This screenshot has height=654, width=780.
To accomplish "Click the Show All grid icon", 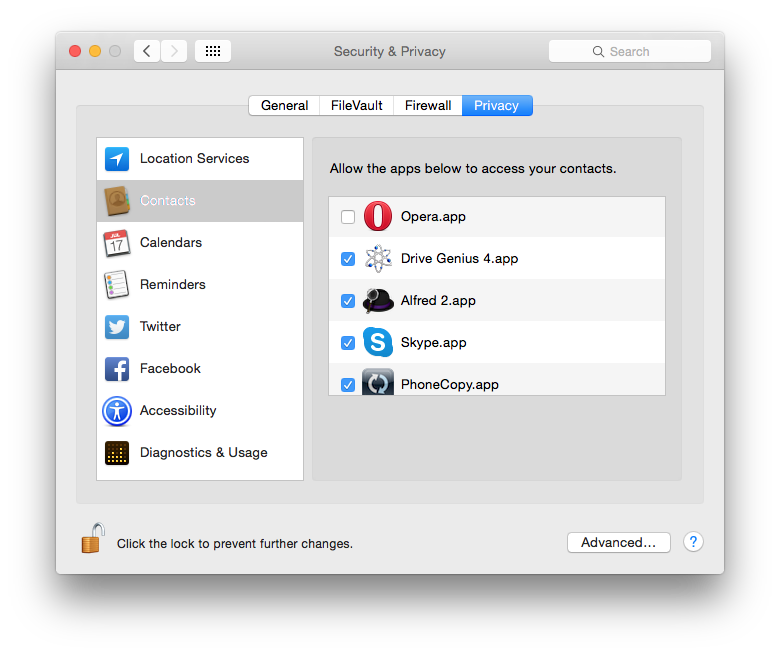I will [213, 51].
